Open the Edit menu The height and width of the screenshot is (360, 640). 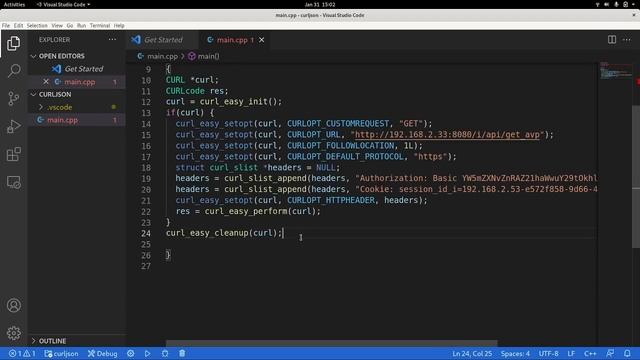coord(18,25)
